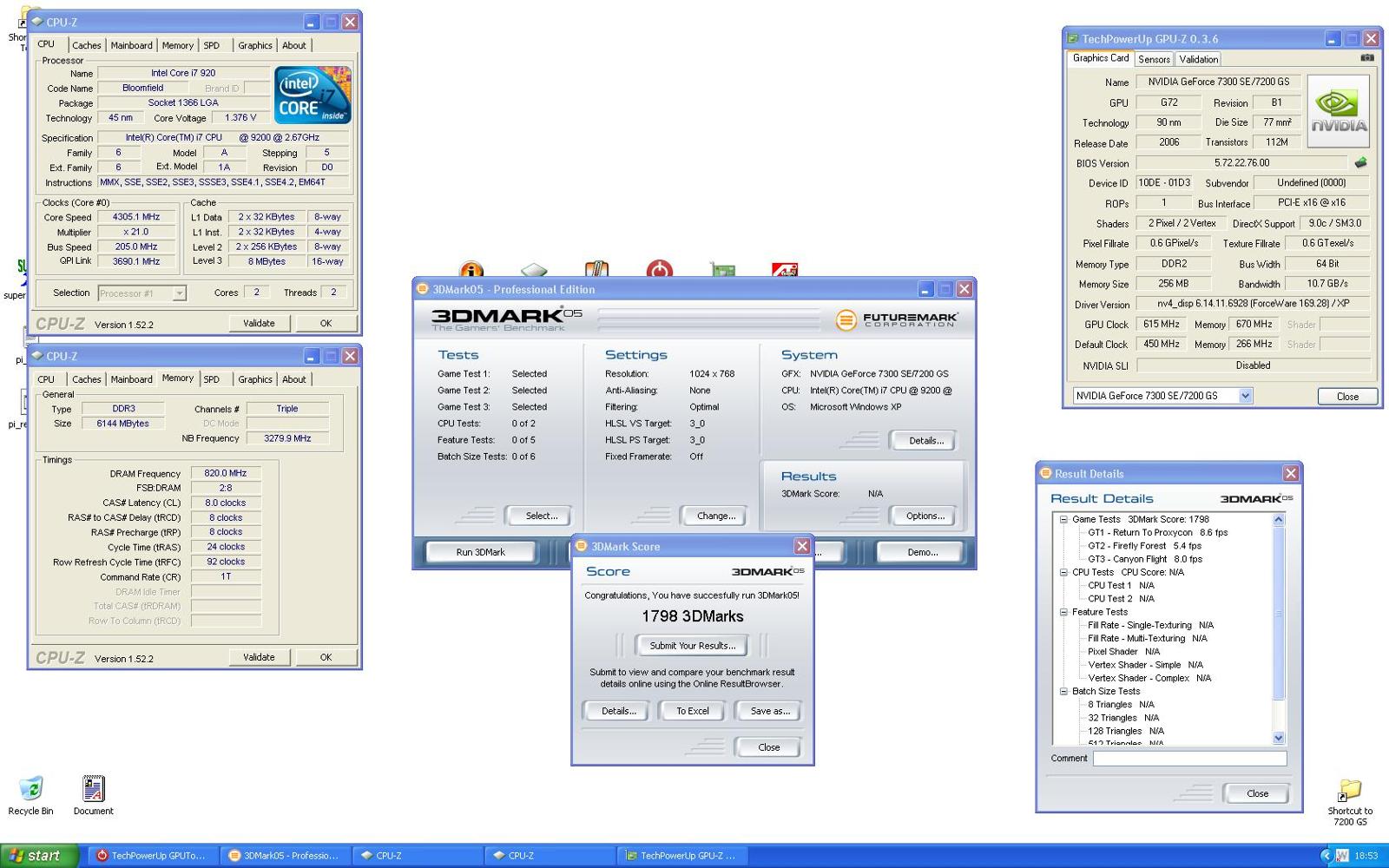The height and width of the screenshot is (868, 1389).
Task: Open the Windows start menu
Action: point(40,855)
